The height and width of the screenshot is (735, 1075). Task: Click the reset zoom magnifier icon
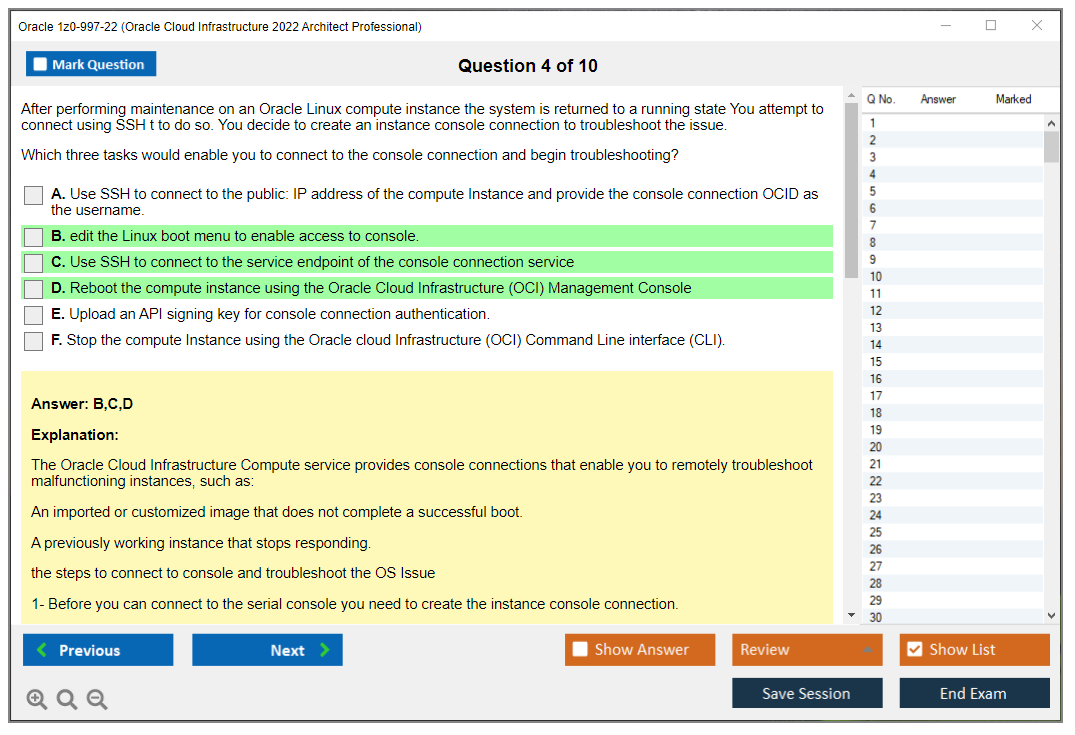67,700
